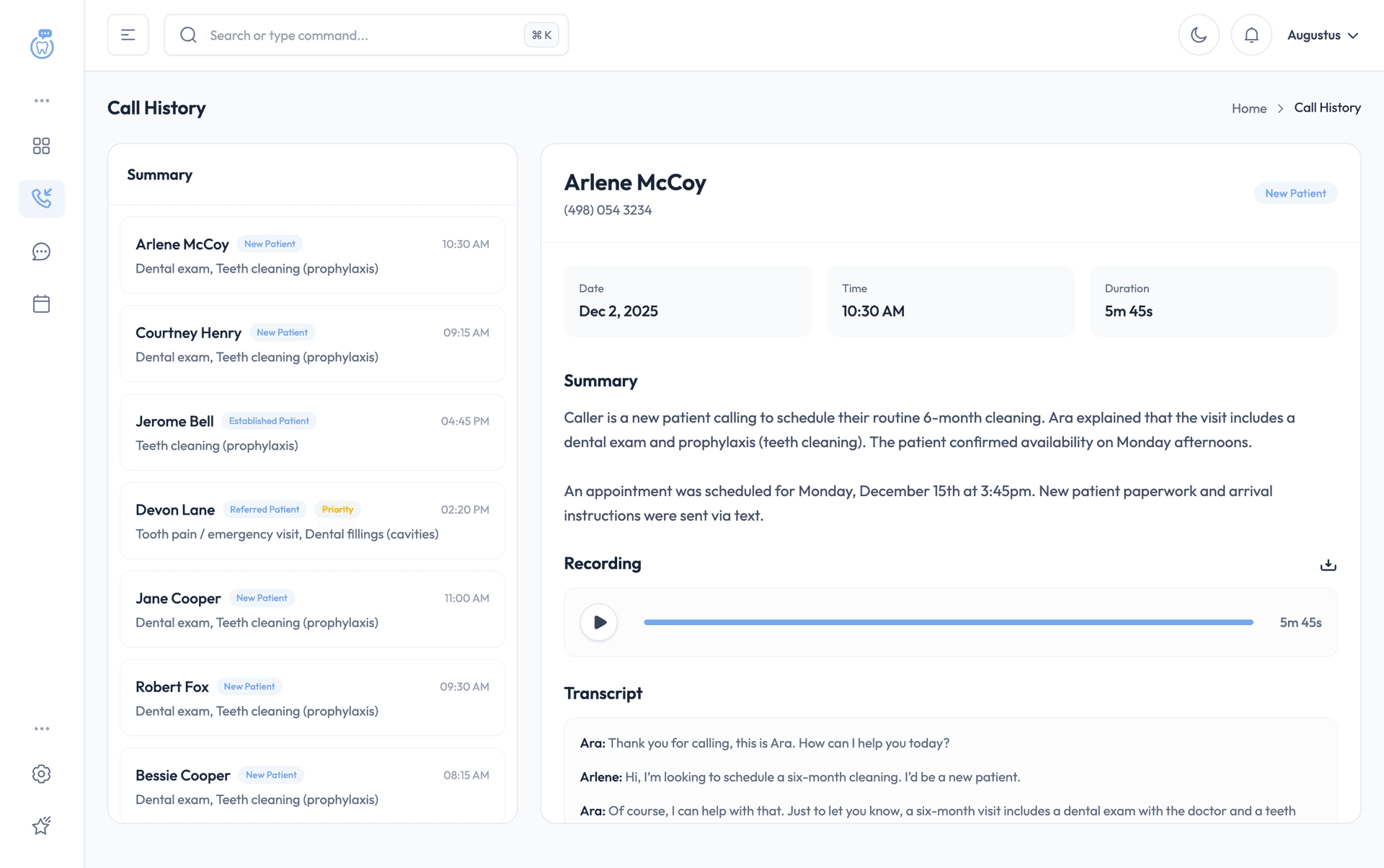Click the sparkle star icon in sidebar
This screenshot has height=868, width=1384.
pyautogui.click(x=42, y=825)
